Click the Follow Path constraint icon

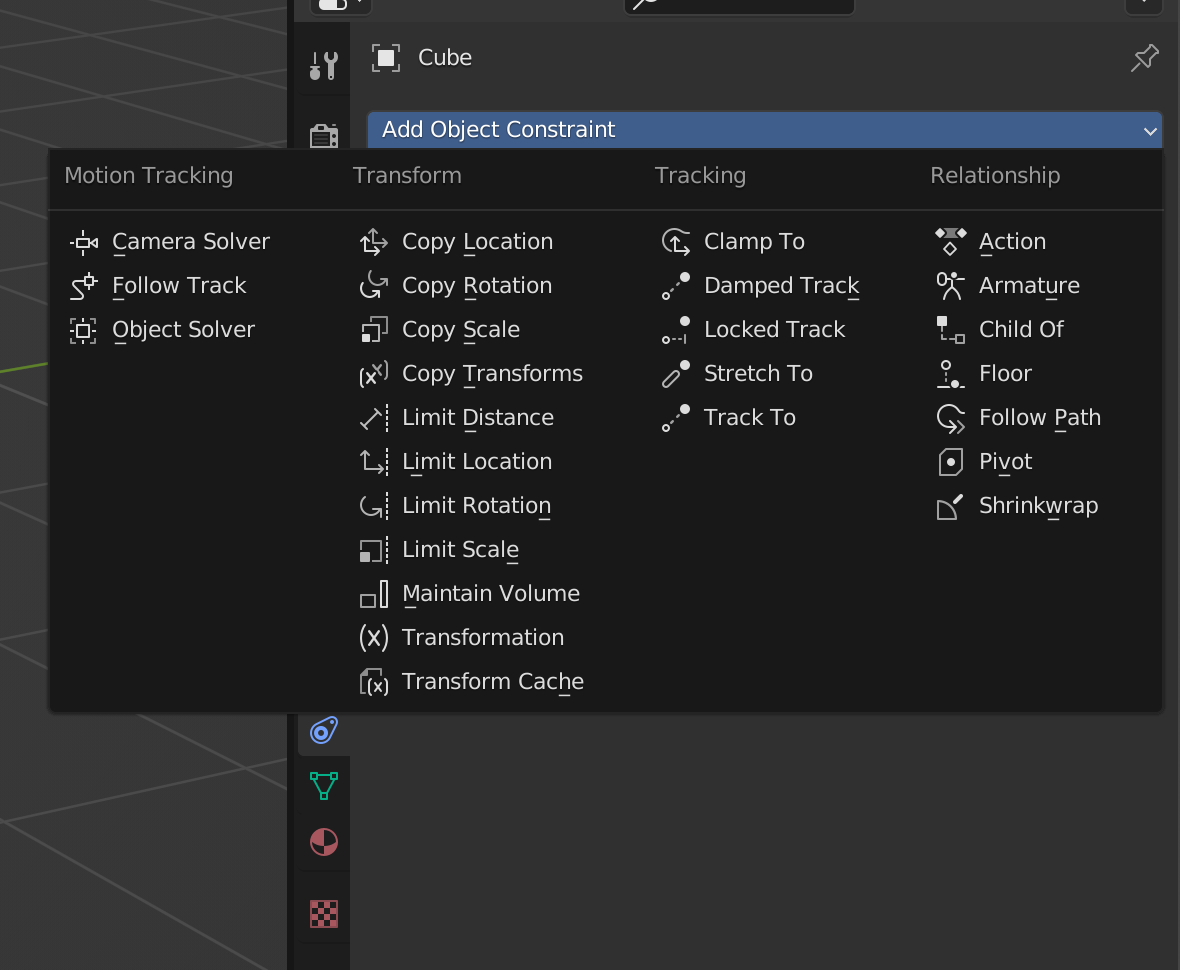click(x=950, y=418)
